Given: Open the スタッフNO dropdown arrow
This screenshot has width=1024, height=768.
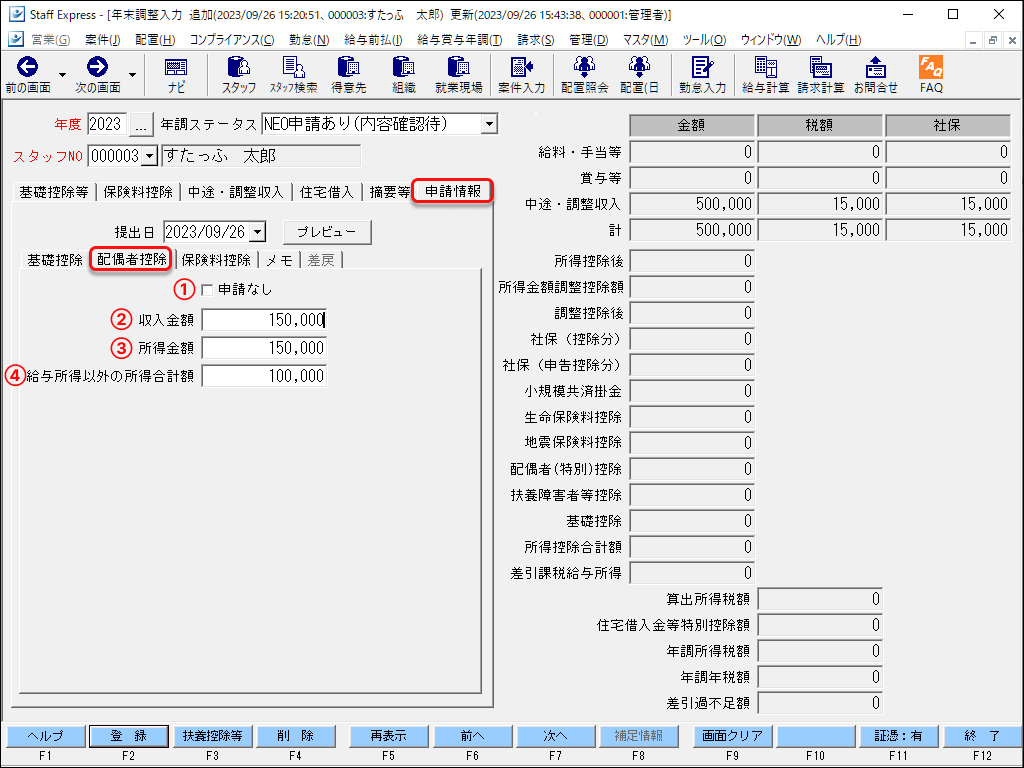Looking at the screenshot, I should [150, 156].
